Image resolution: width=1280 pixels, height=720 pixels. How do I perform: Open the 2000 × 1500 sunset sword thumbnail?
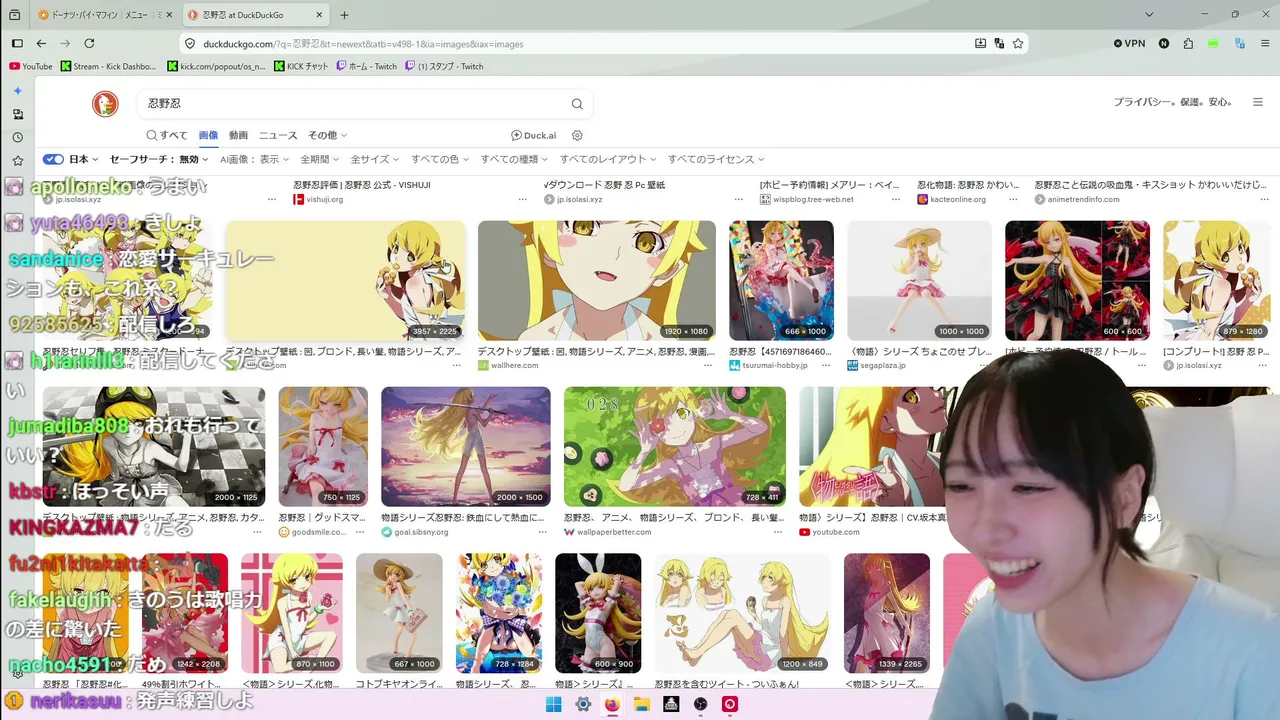[465, 447]
